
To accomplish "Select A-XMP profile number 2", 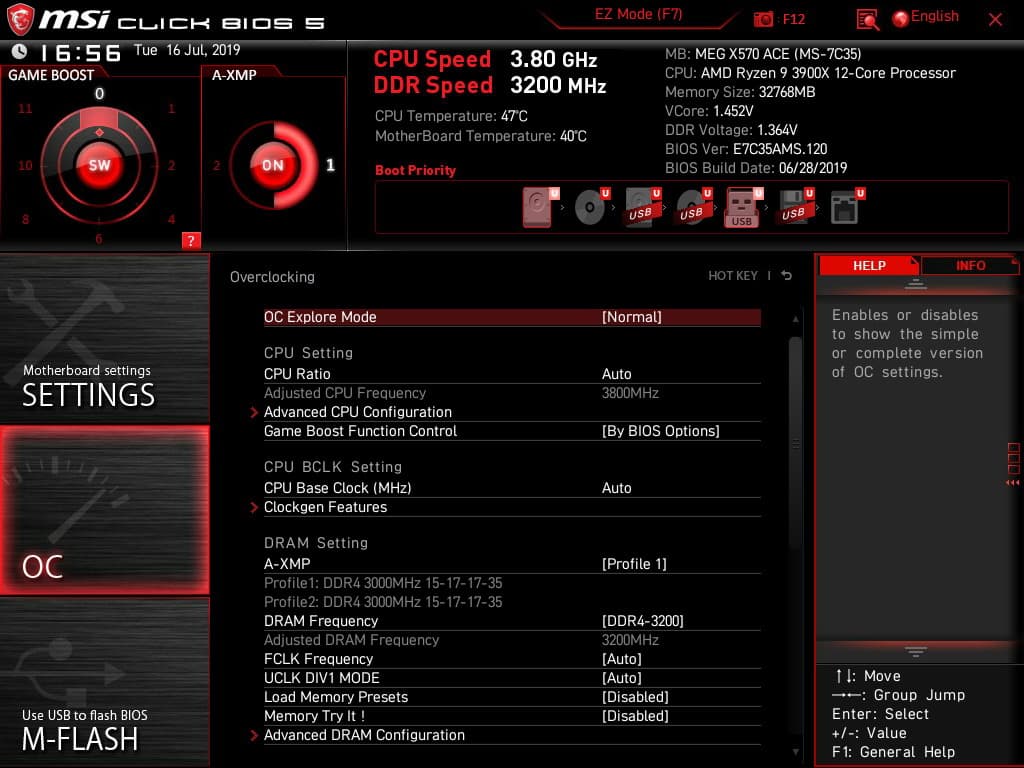I will pos(217,166).
